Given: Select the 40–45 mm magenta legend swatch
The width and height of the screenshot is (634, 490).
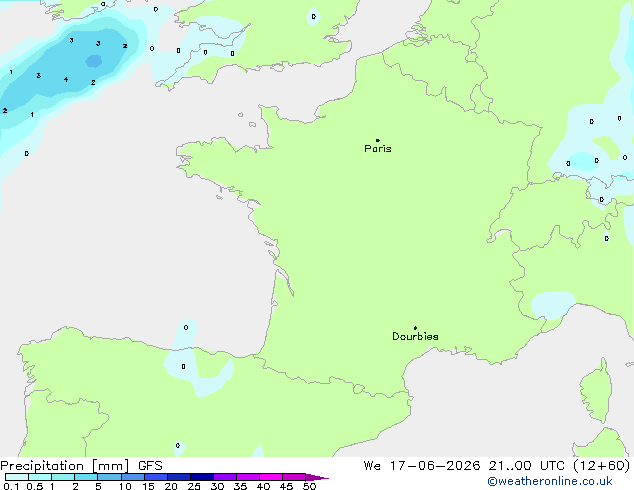Looking at the screenshot, I should click(271, 477).
